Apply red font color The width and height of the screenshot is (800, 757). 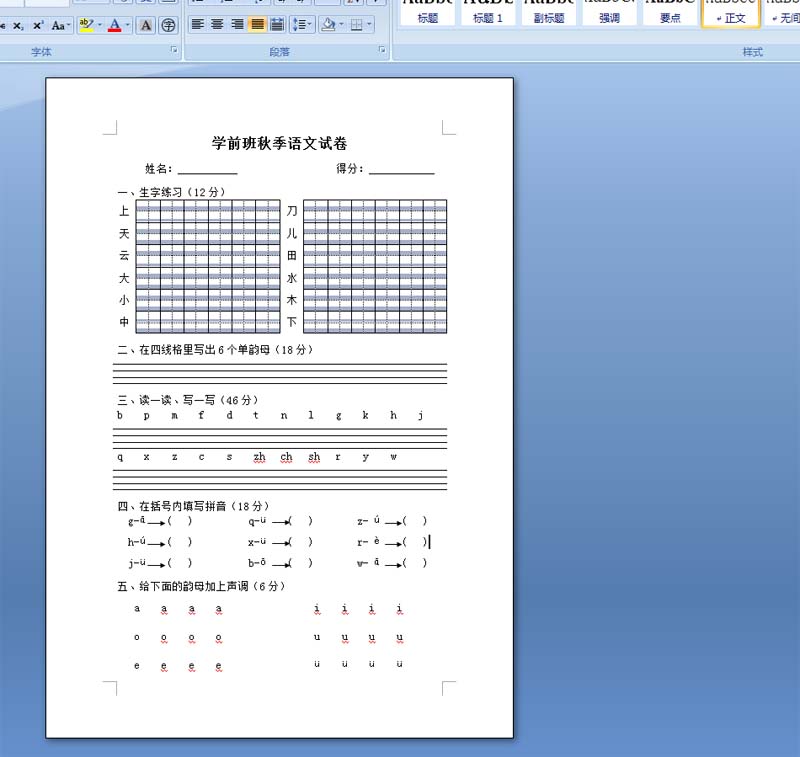[x=115, y=25]
